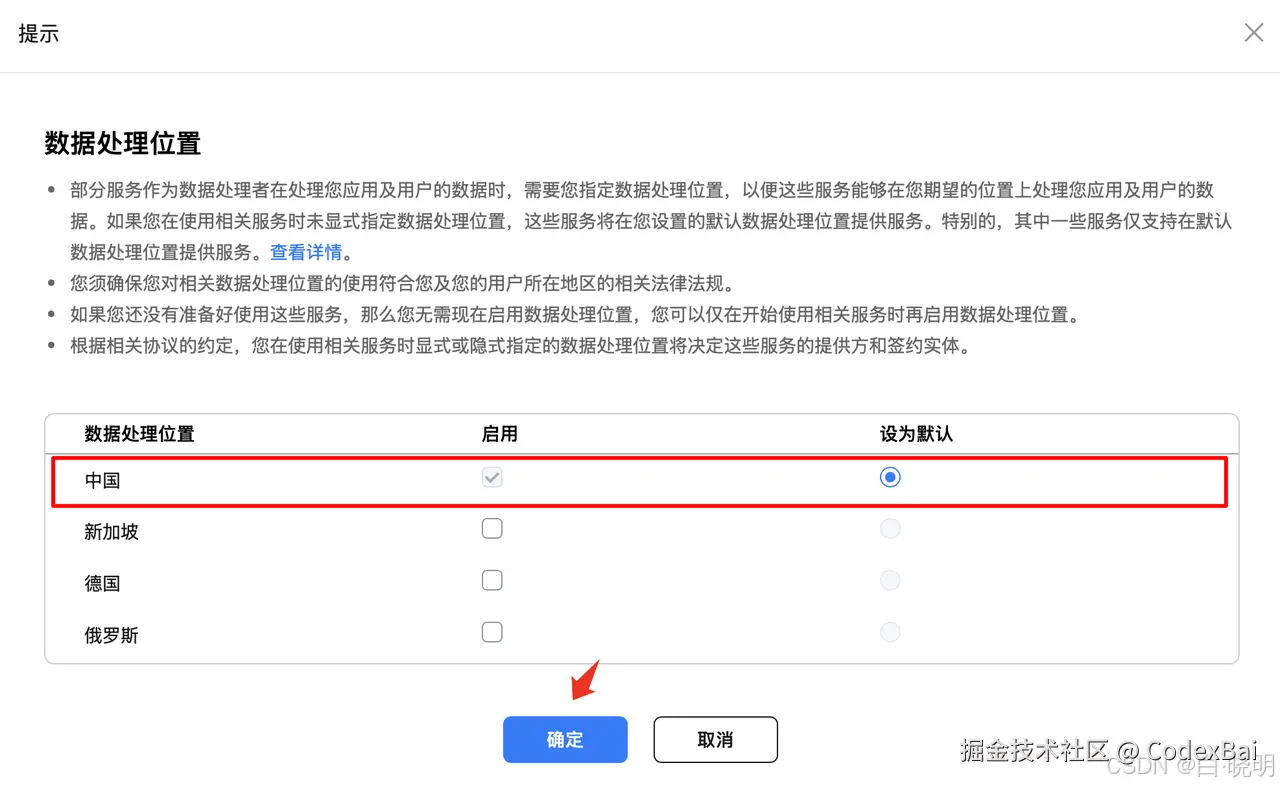
Task: Select 中国 as the default location
Action: 890,477
